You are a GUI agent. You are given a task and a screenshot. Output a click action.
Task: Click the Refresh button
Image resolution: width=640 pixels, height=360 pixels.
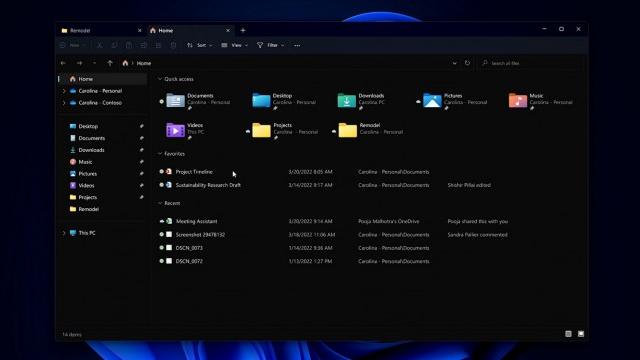[467, 63]
